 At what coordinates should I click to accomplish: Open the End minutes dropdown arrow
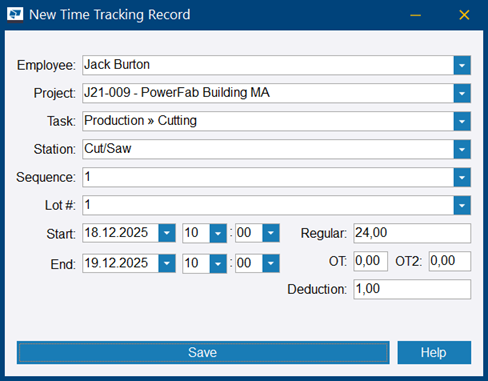pyautogui.click(x=271, y=263)
